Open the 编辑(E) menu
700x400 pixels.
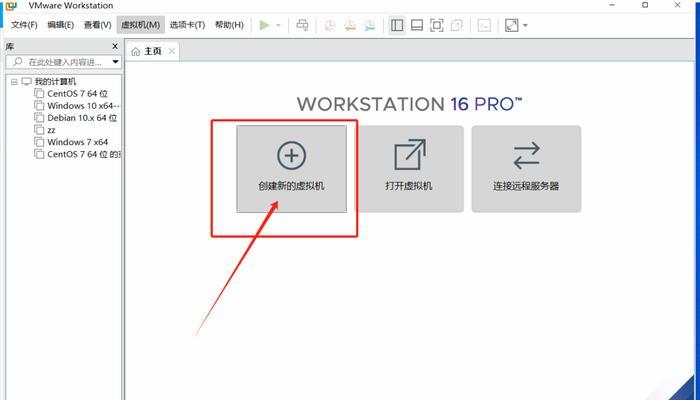click(60, 25)
